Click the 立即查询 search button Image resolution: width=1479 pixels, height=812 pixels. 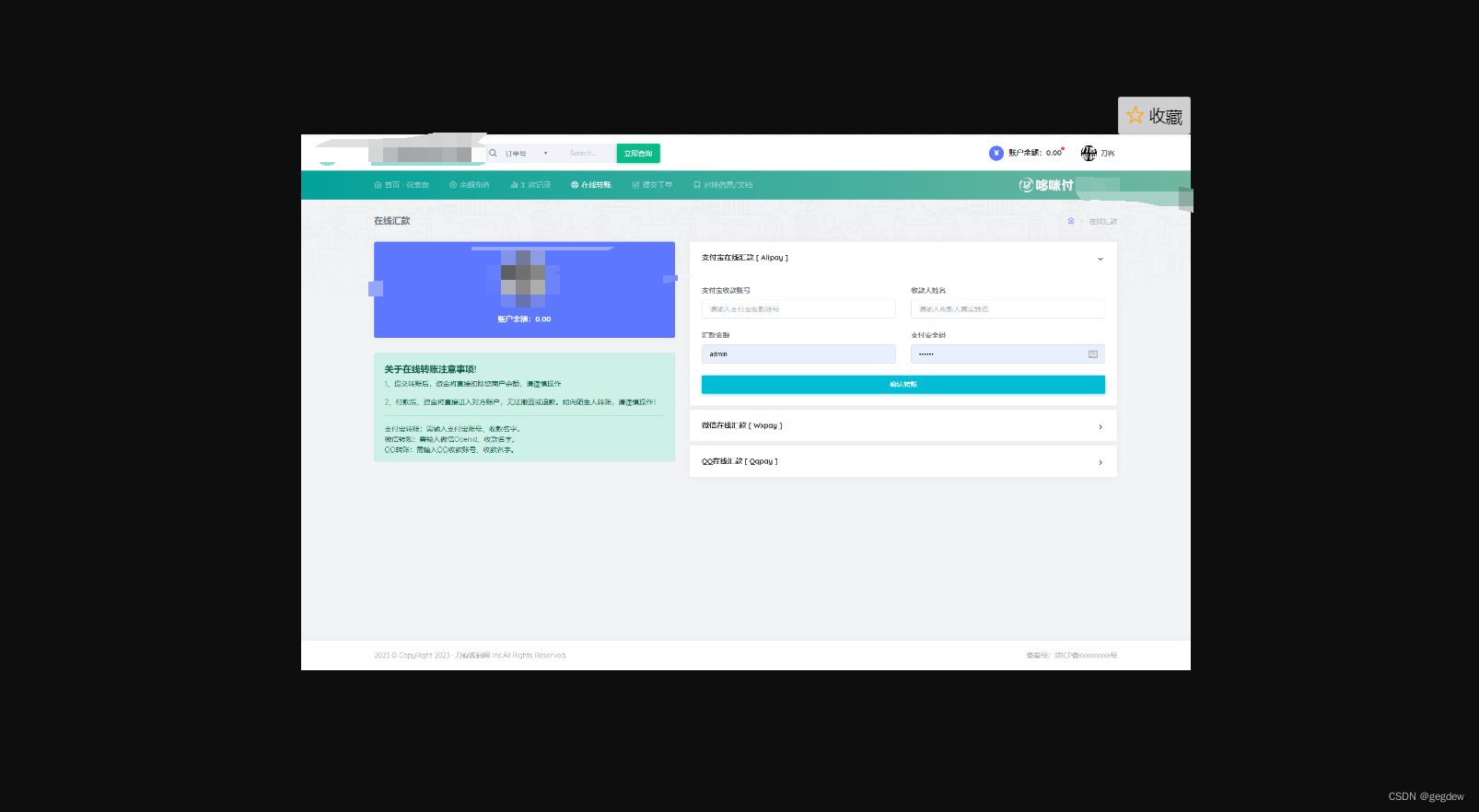tap(638, 154)
